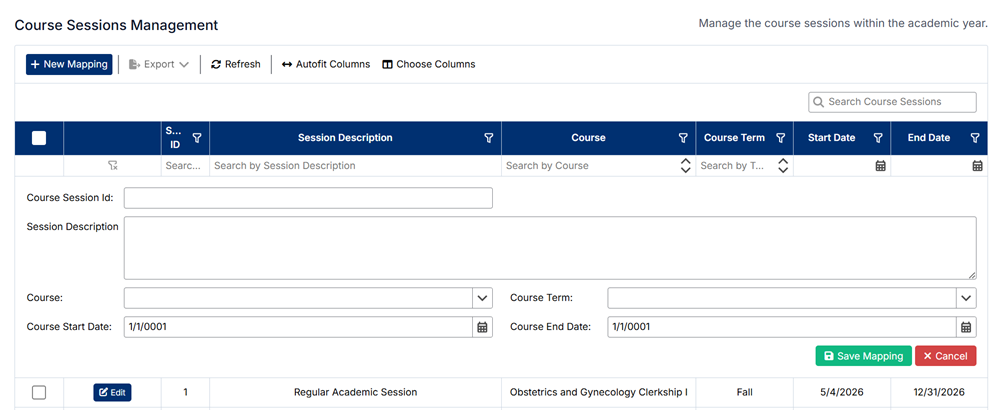Cancel the mapping edit form
998x410 pixels.
tap(945, 356)
